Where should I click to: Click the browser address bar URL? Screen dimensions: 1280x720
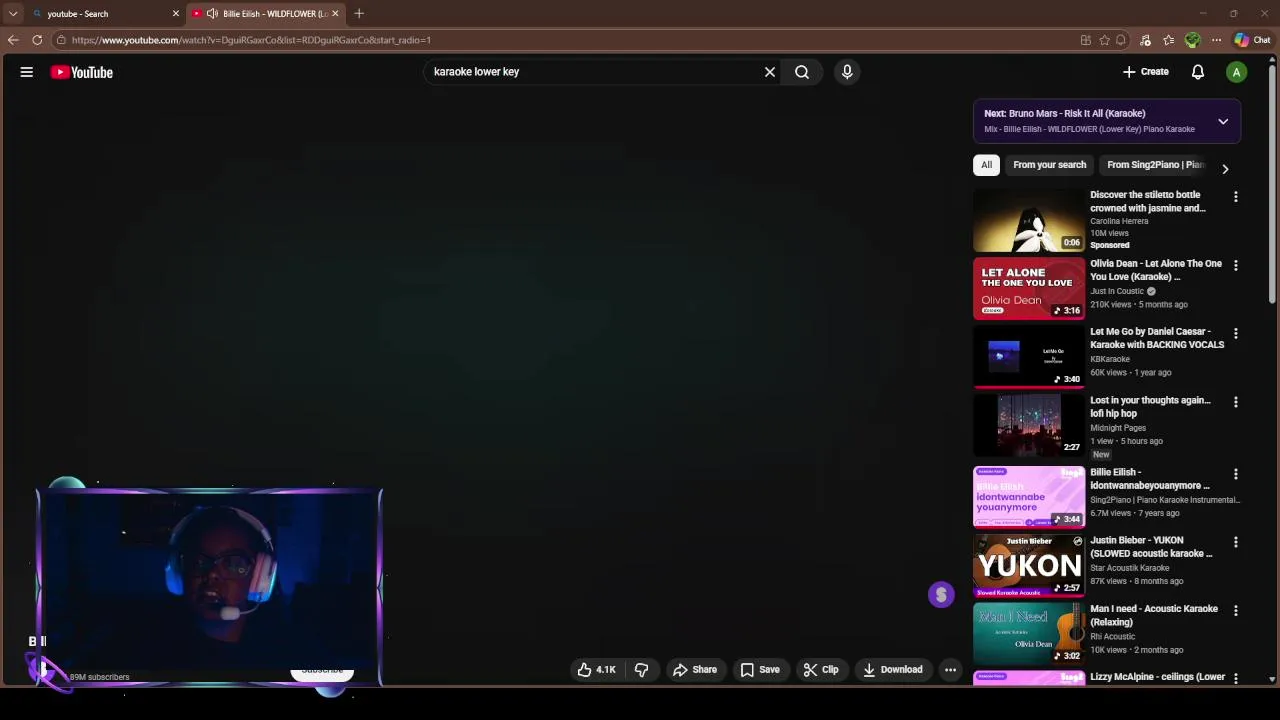pyautogui.click(x=251, y=40)
